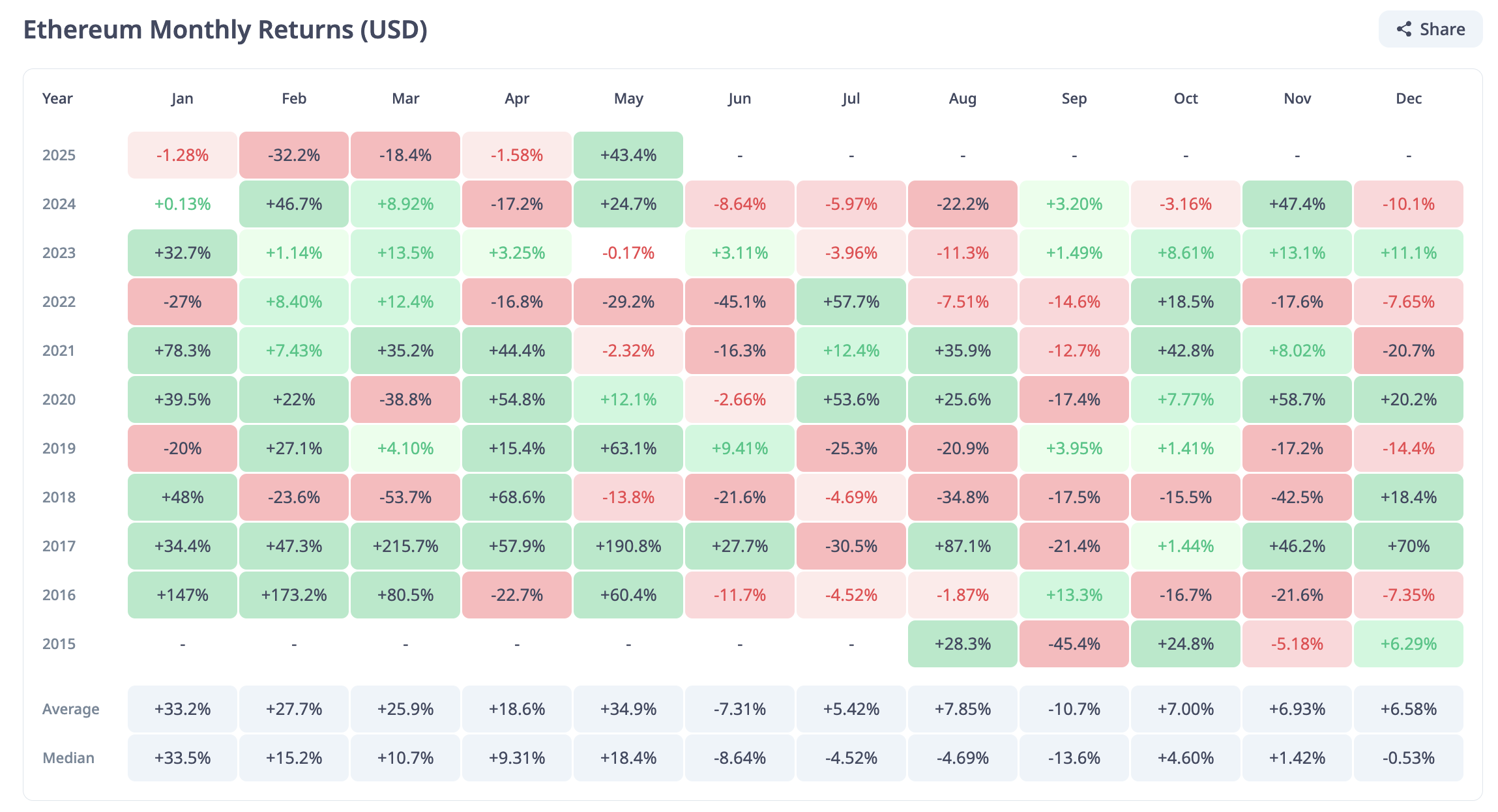Select the September 2015 -45.4% cell
Viewport: 1498px width, 812px height.
[1074, 644]
